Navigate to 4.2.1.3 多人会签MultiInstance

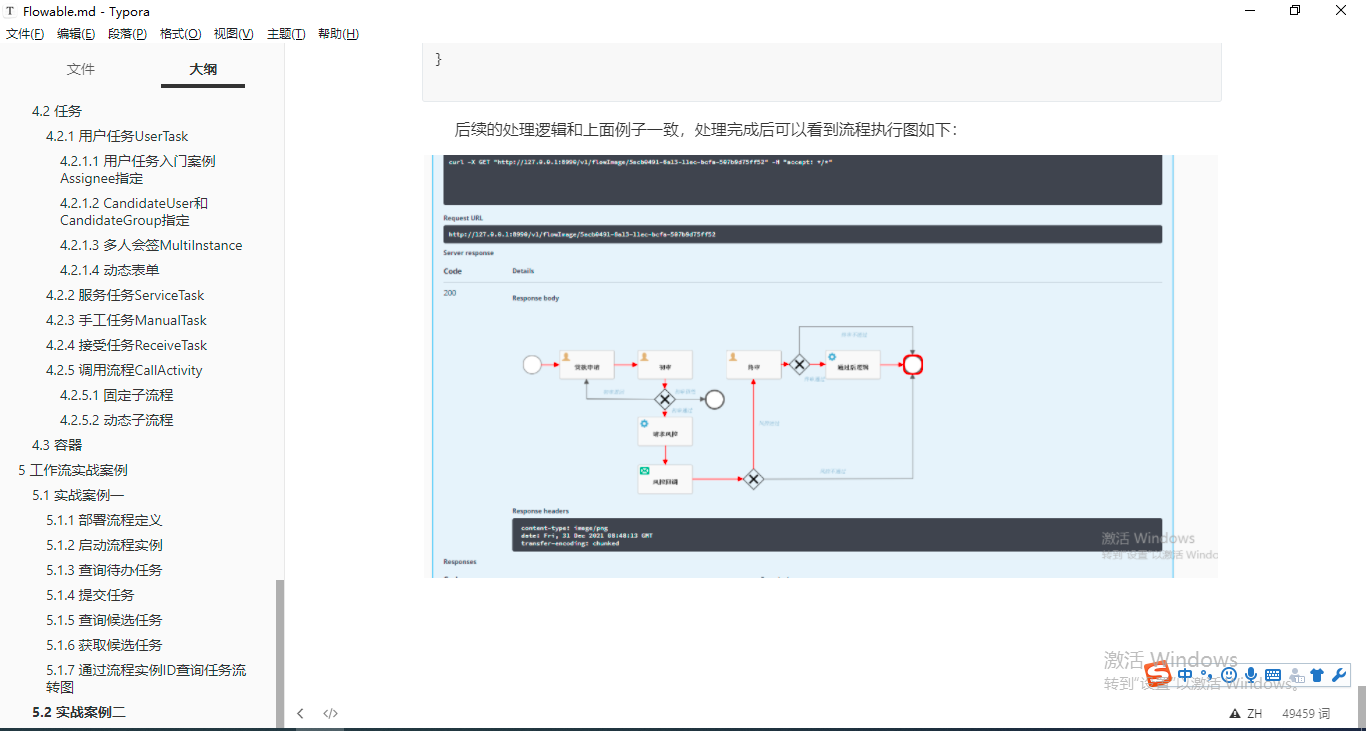[151, 245]
